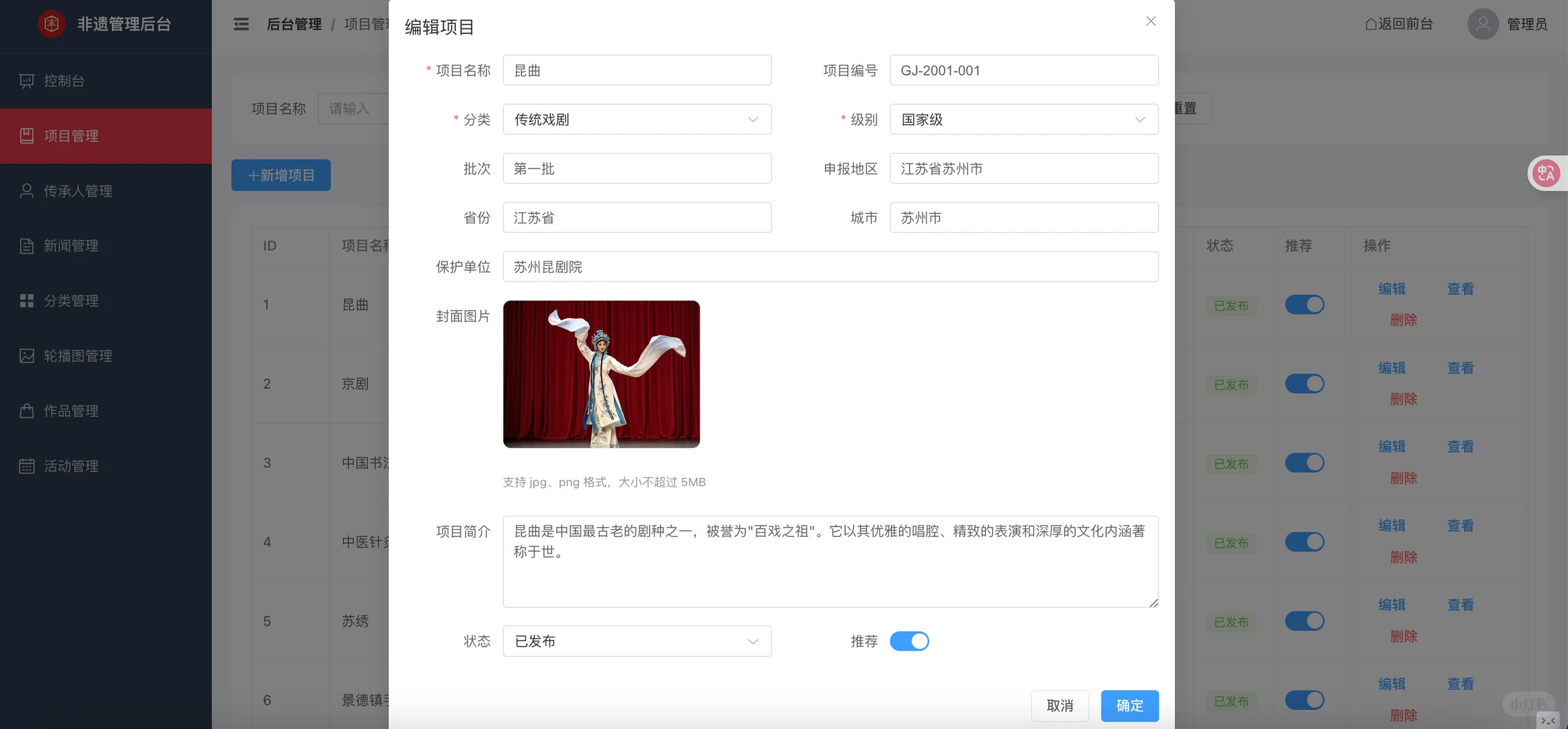Viewport: 1568px width, 729px height.
Task: Click 编辑 link for the 京剧 row
Action: coord(1392,367)
